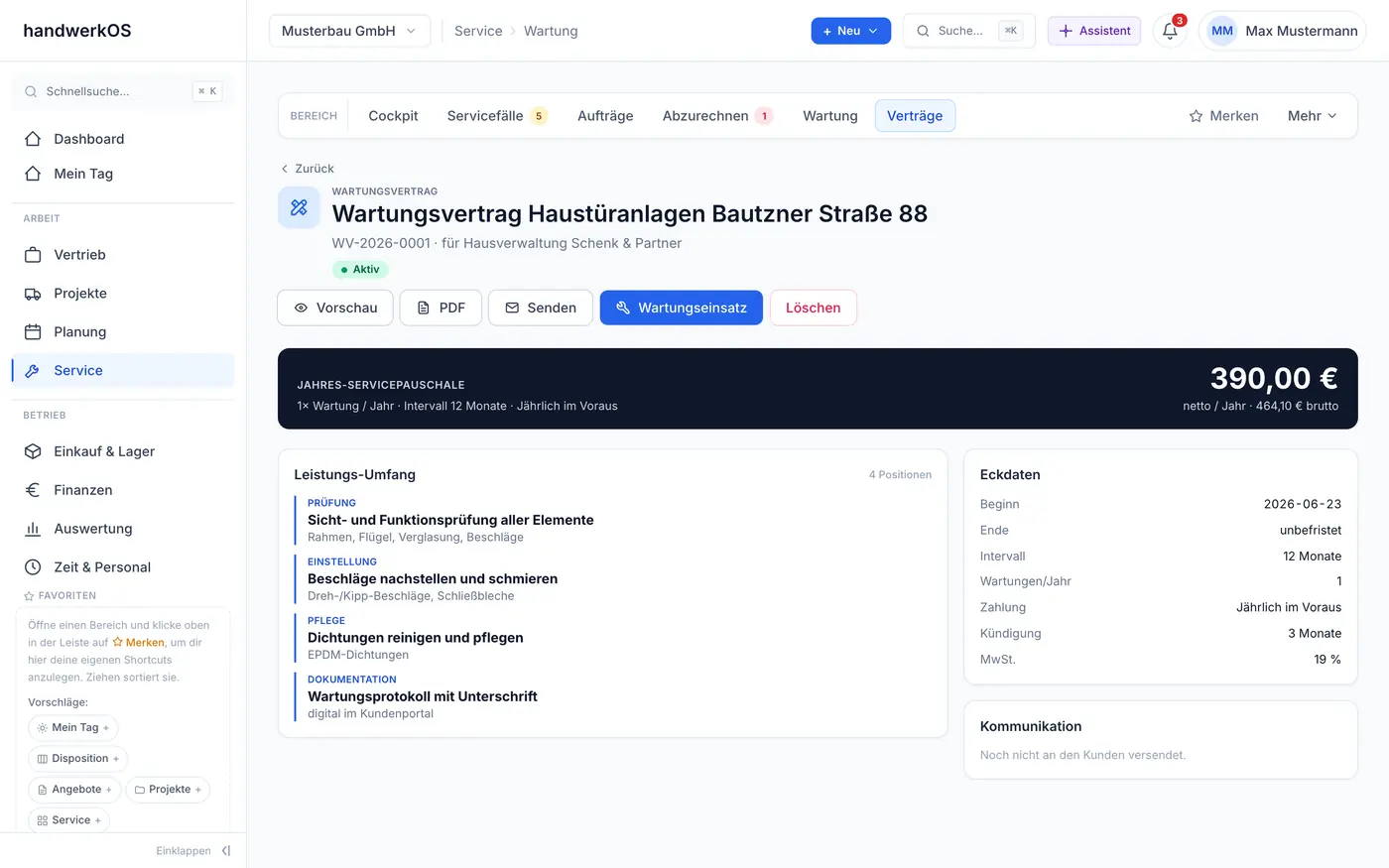Add Disposition suggestion to favorites
The image size is (1389, 868).
pos(78,759)
